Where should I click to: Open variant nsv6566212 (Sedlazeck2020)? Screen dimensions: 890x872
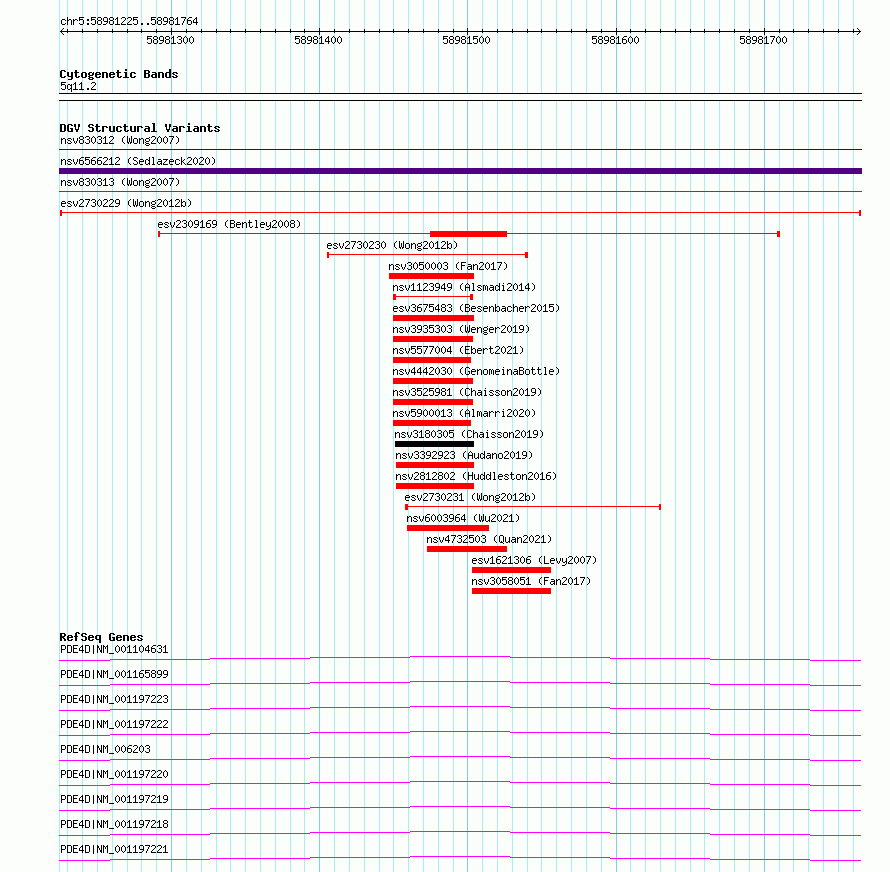[138, 161]
